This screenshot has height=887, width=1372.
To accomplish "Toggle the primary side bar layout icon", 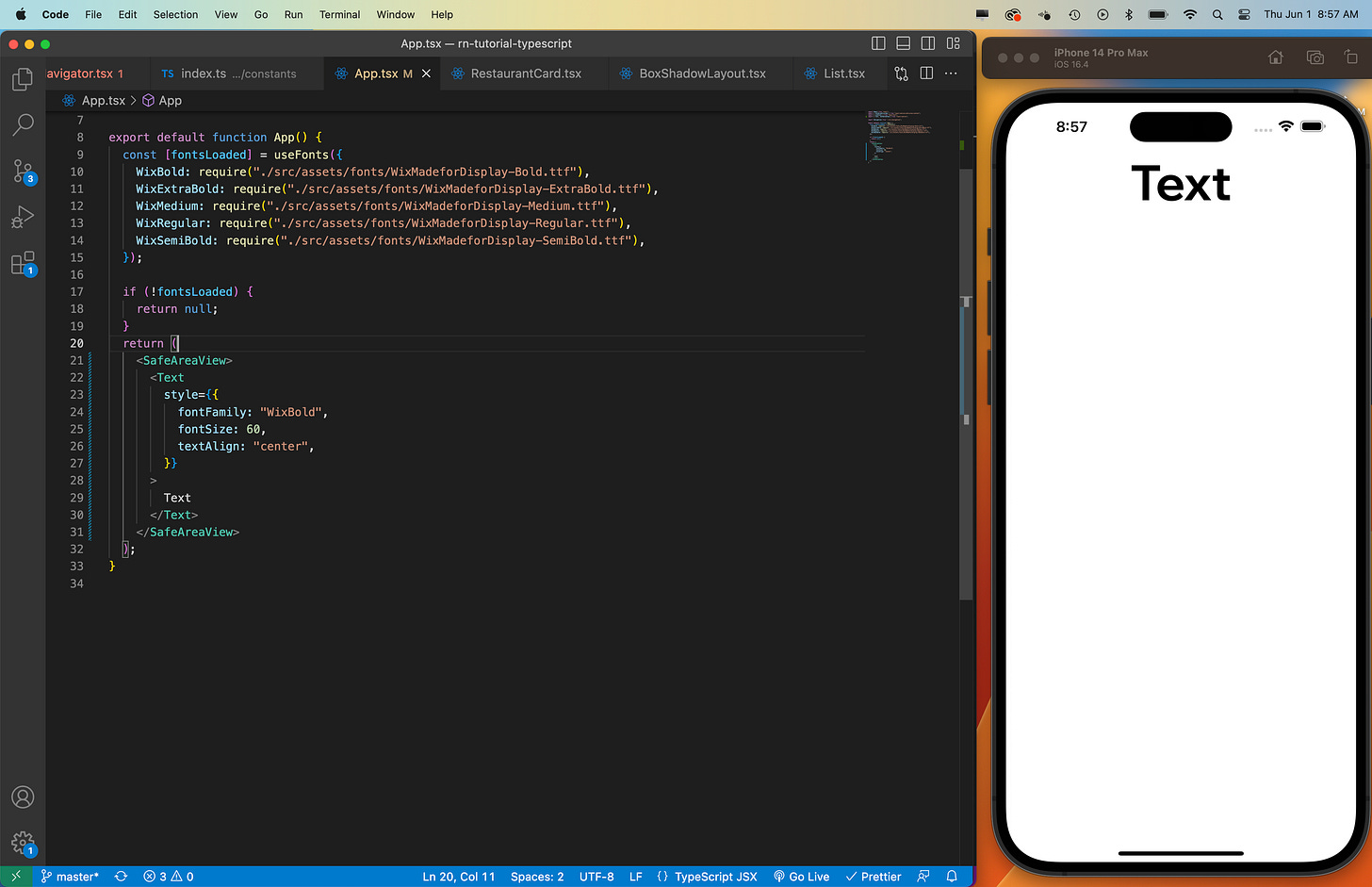I will tap(878, 43).
